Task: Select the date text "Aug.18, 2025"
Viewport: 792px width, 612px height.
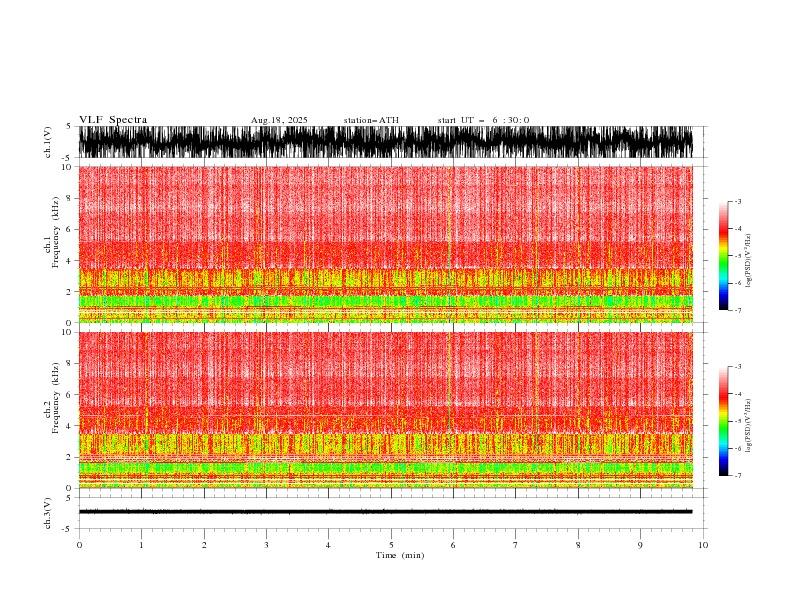Action: tap(279, 120)
